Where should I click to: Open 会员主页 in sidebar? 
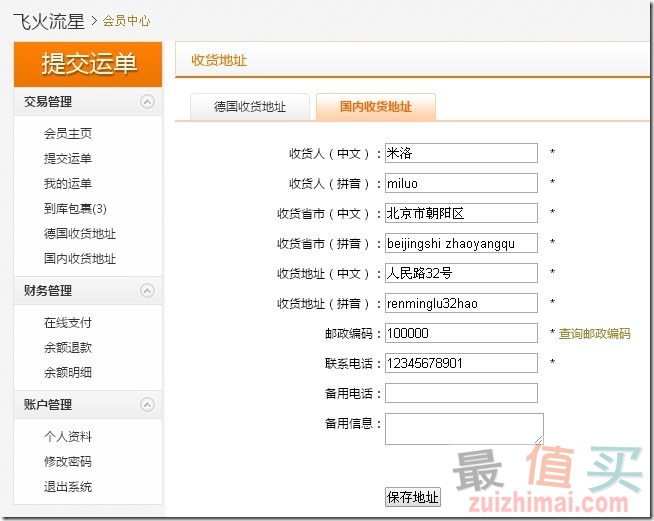[68, 133]
